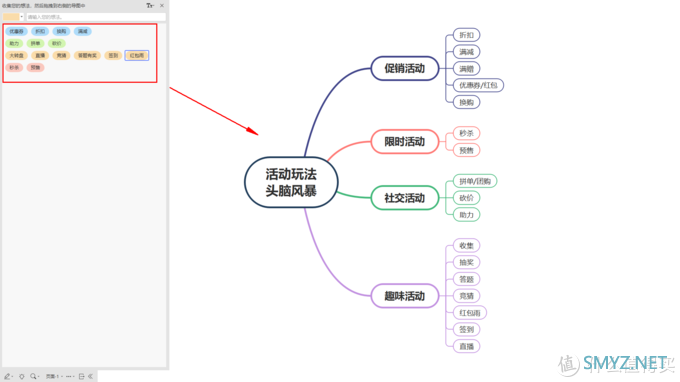Click the magnifier zoom icon in bottom toolbar

[33, 376]
